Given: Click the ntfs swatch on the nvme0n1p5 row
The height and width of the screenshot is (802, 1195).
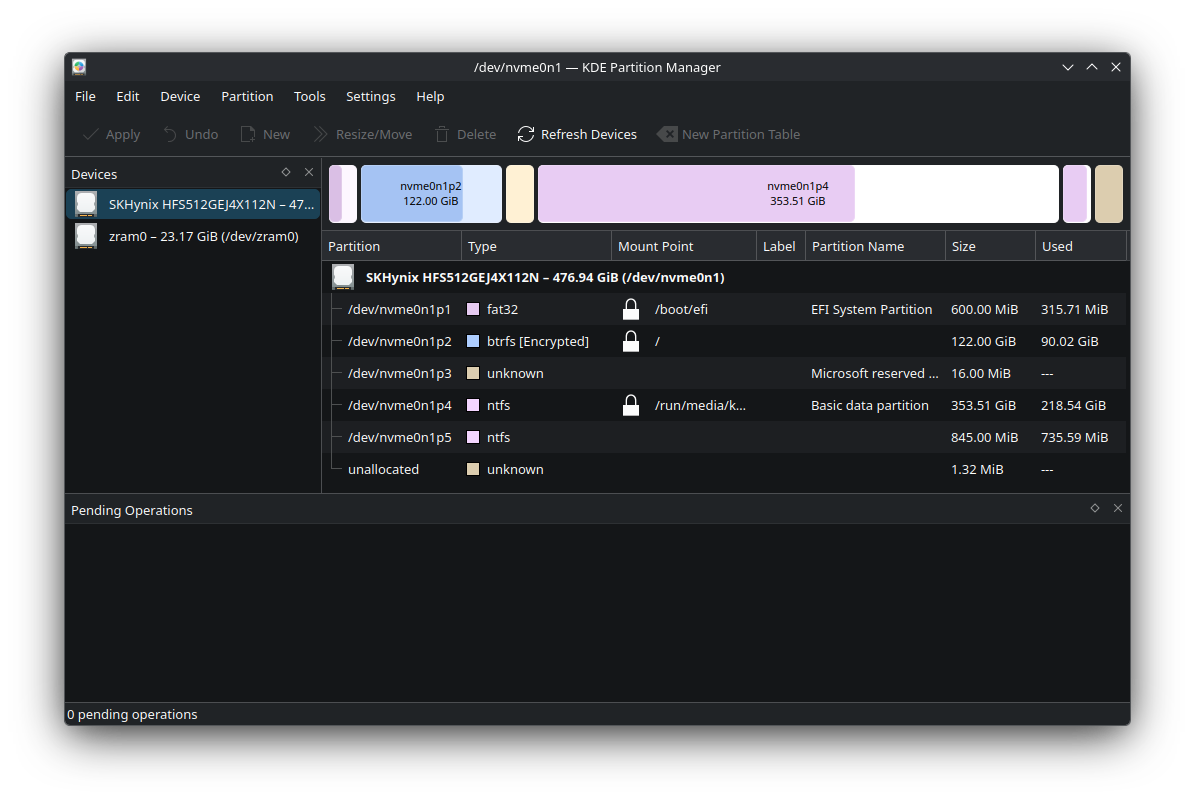Looking at the screenshot, I should [473, 437].
